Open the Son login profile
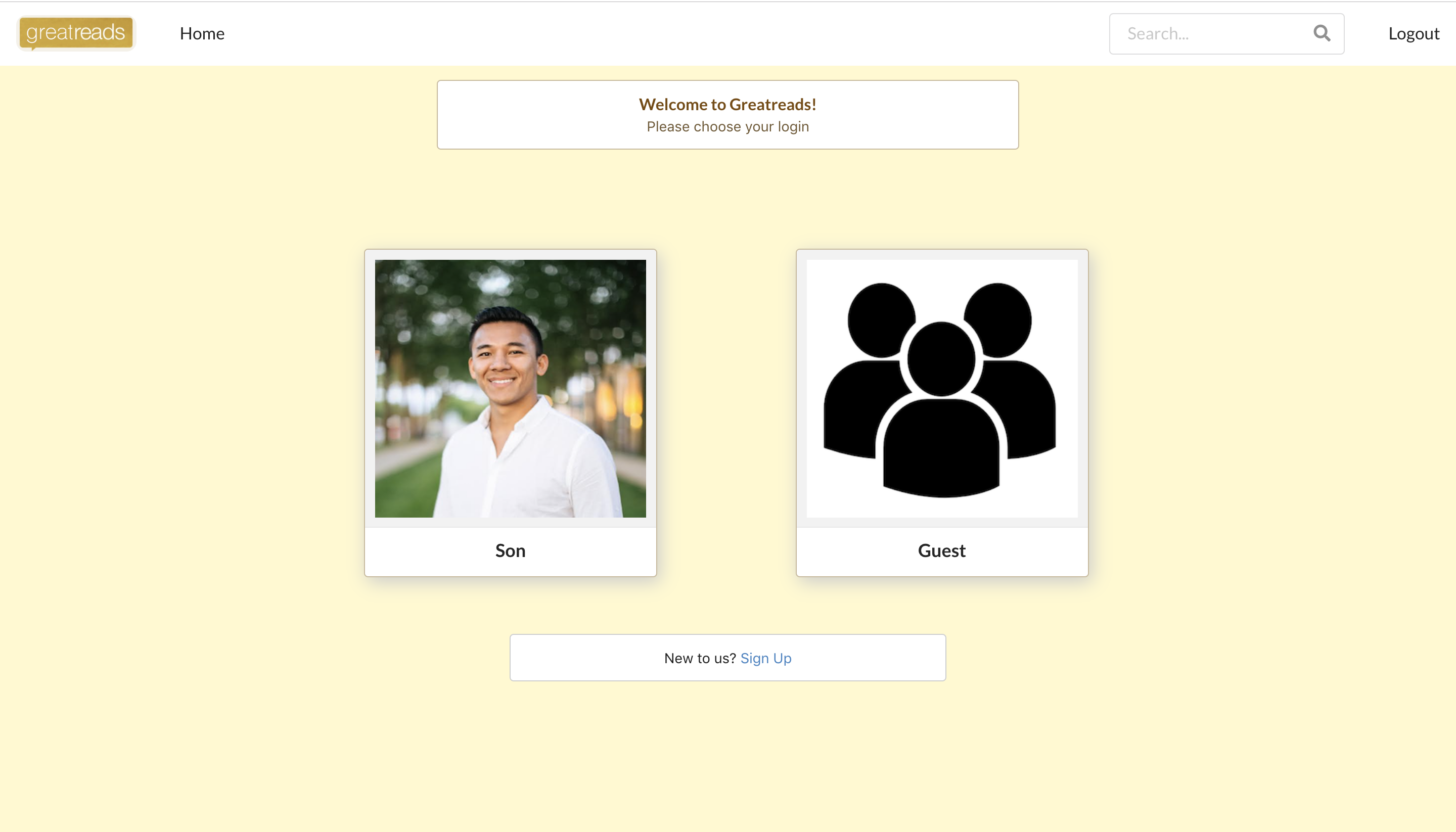Image resolution: width=1456 pixels, height=832 pixels. (x=510, y=412)
